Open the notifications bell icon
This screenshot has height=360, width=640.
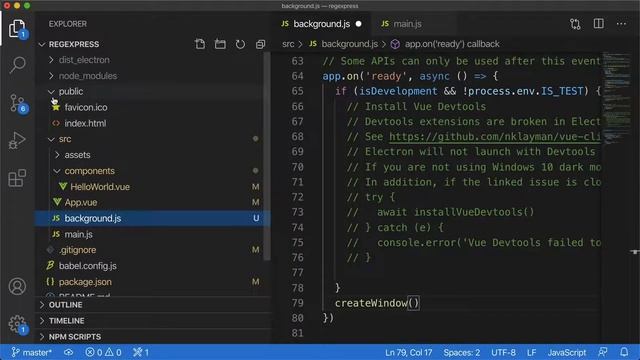click(624, 352)
